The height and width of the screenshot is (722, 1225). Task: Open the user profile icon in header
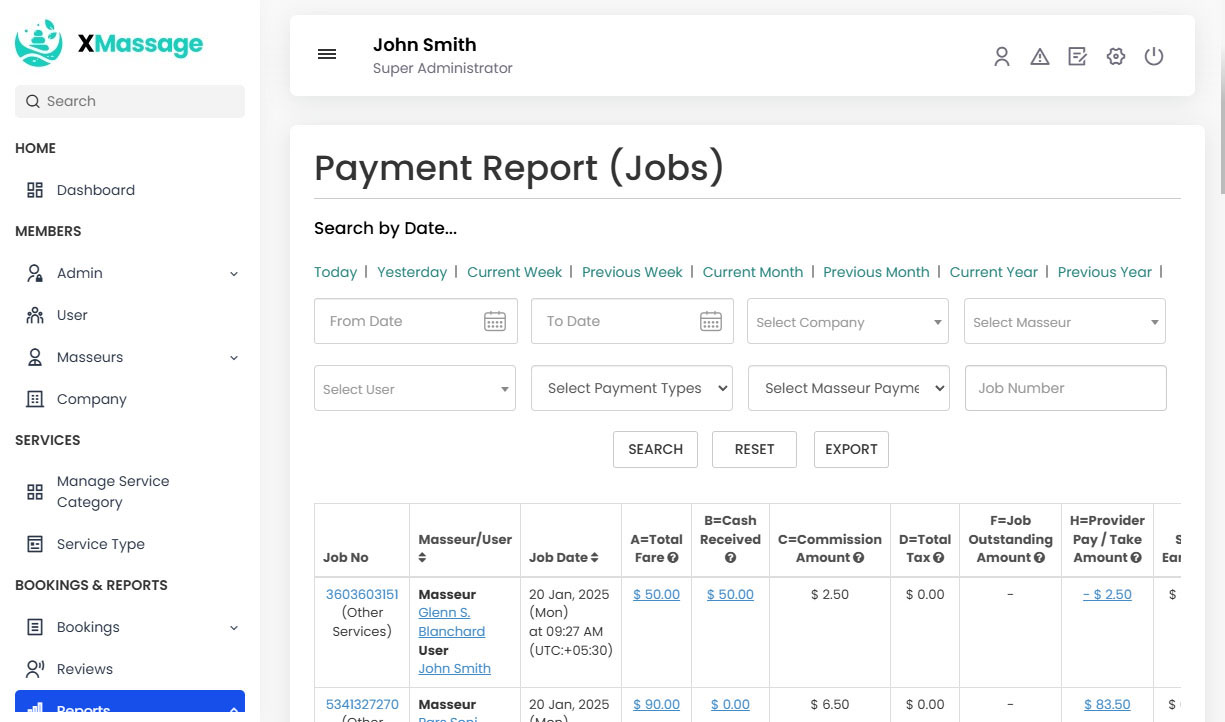tap(1001, 57)
